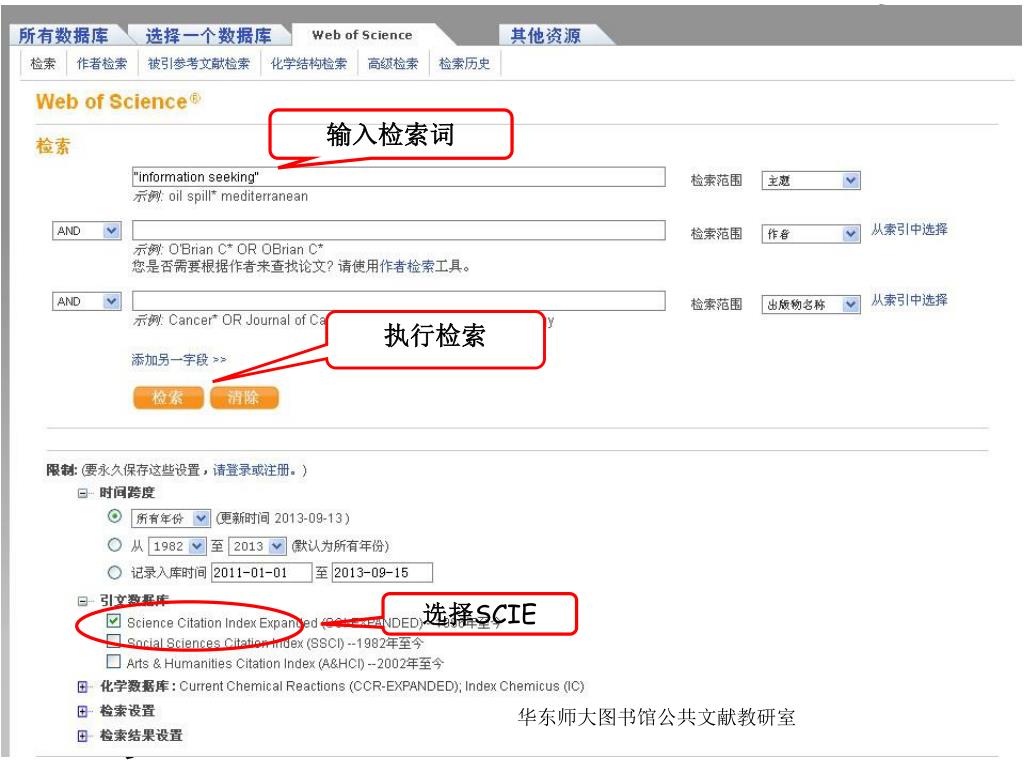Viewport: 1024px width, 768px height.
Task: Open the 所有数据库 tab
Action: coord(63,35)
